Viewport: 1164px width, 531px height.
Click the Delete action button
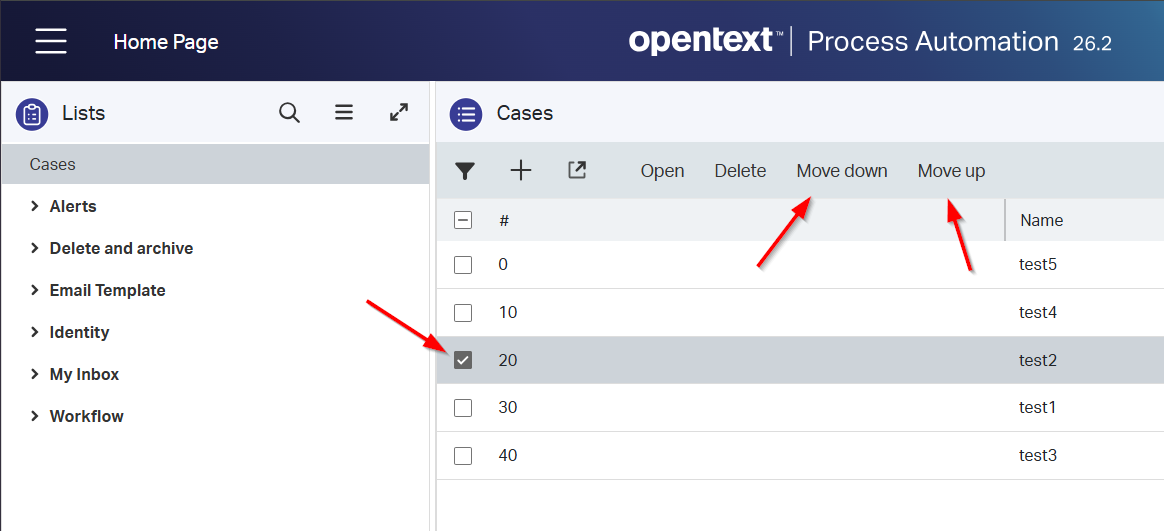(x=740, y=171)
